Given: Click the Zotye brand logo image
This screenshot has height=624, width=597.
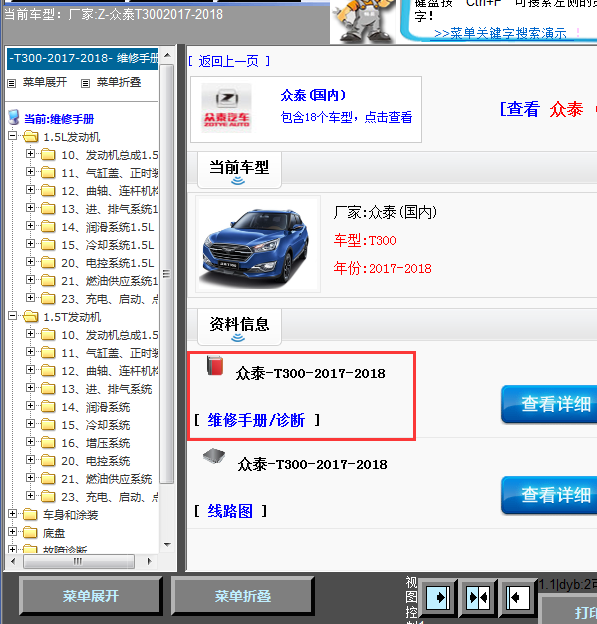Looking at the screenshot, I should point(226,108).
